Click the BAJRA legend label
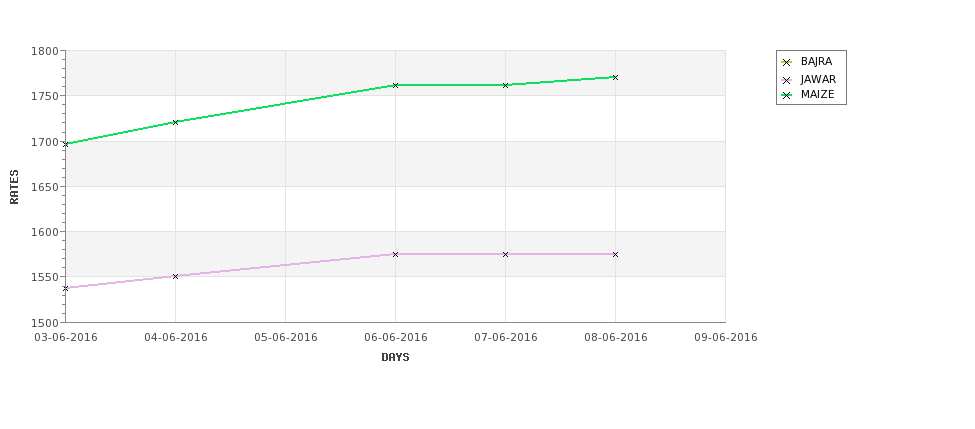Viewport: 975px width, 429px height. pyautogui.click(x=816, y=62)
